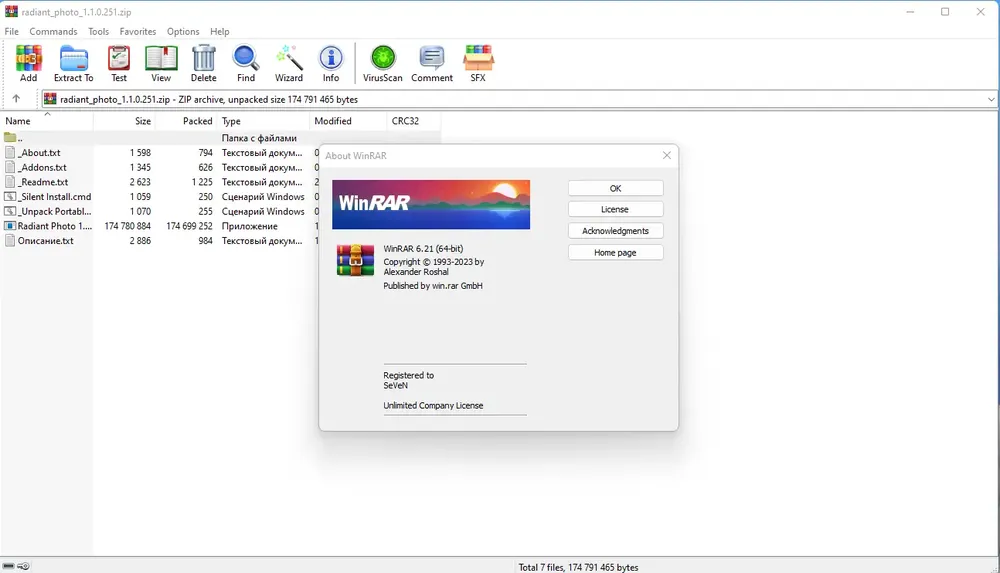Sort by the Modified column header
Screen dimensions: 1000x573
click(x=348, y=121)
